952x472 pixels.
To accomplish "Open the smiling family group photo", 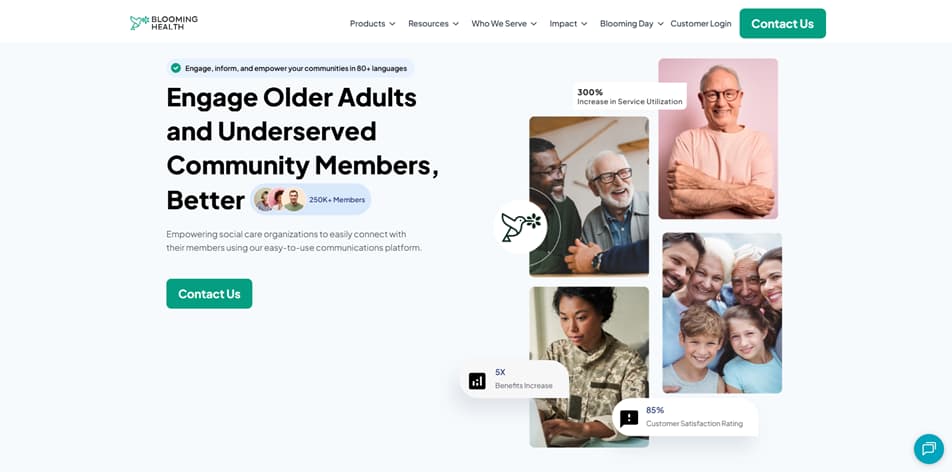I will [x=722, y=313].
